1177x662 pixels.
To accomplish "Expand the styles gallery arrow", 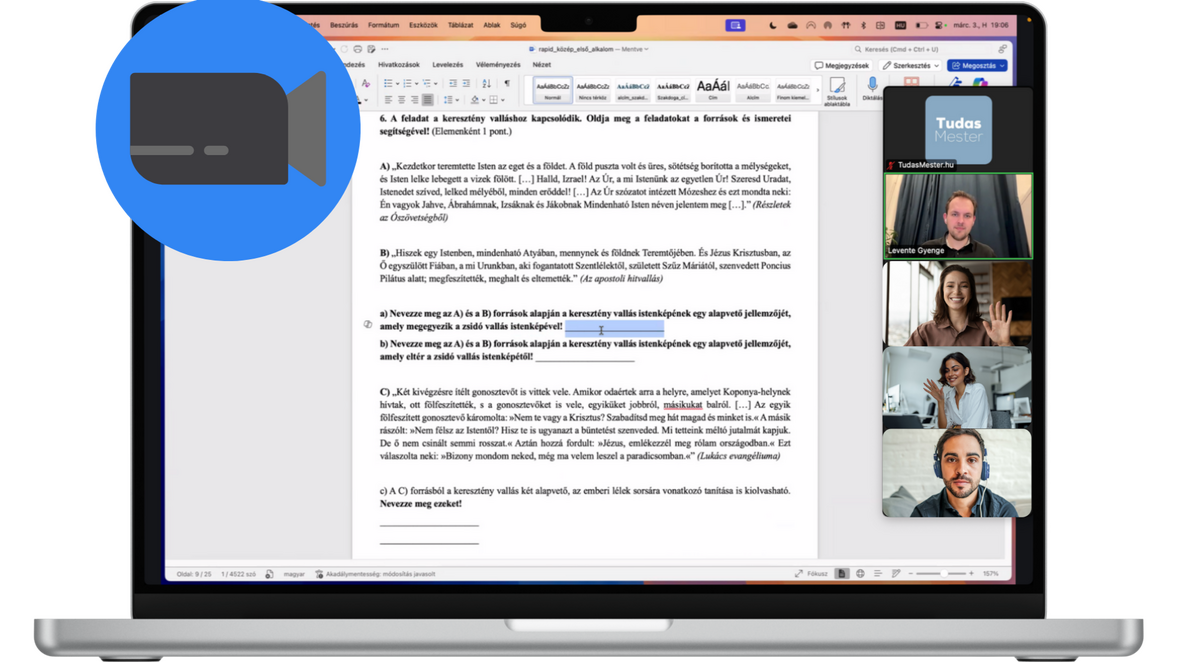I will tap(817, 90).
